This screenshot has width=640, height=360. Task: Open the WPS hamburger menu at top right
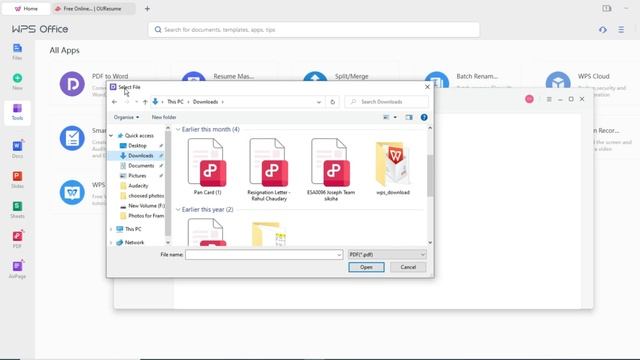tap(621, 30)
